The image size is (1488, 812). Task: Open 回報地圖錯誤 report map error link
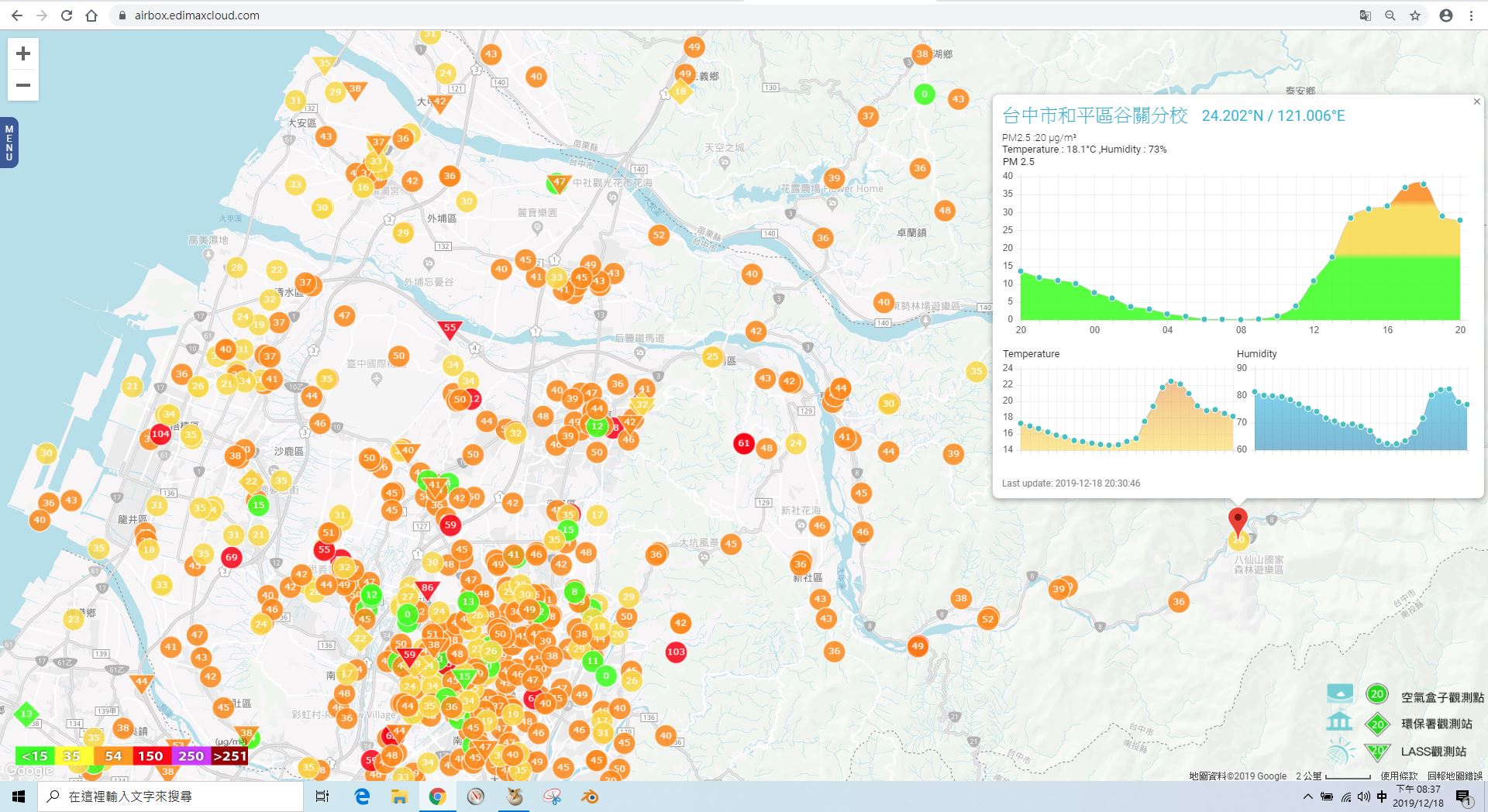click(x=1455, y=776)
